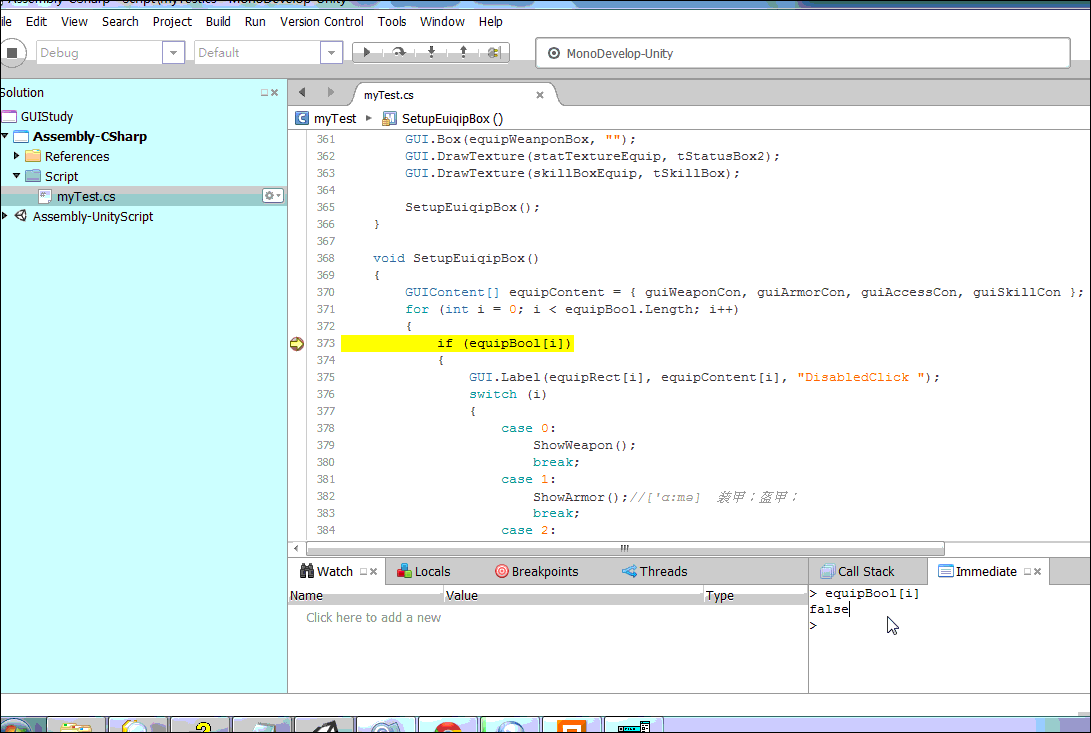Navigate forward in editor history
This screenshot has width=1091, height=733.
[331, 92]
